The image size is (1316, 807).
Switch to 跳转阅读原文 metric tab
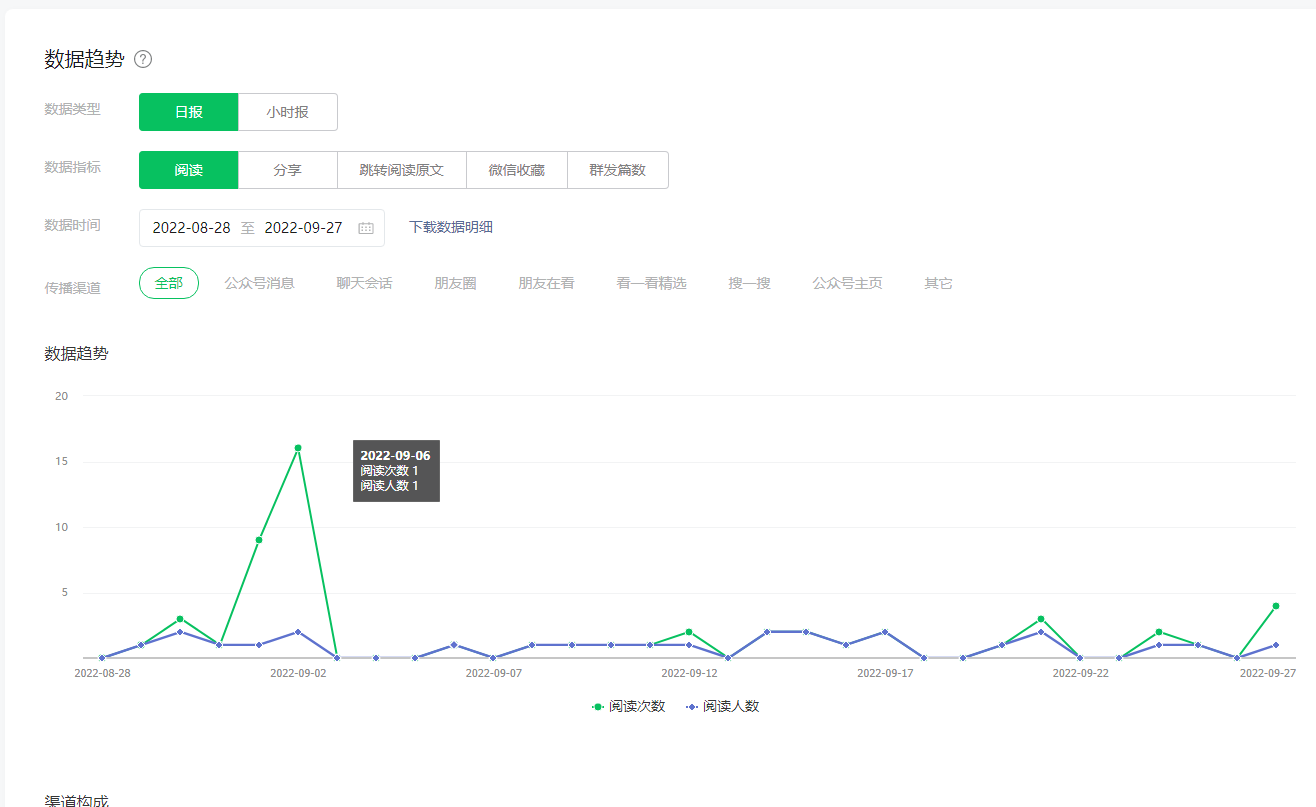tap(402, 170)
